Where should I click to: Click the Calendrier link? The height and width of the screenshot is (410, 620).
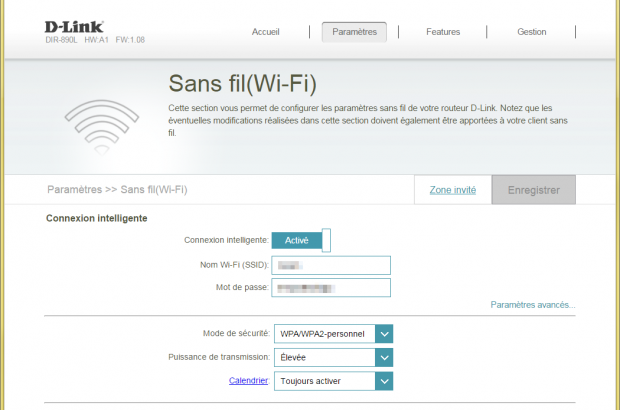[248, 381]
